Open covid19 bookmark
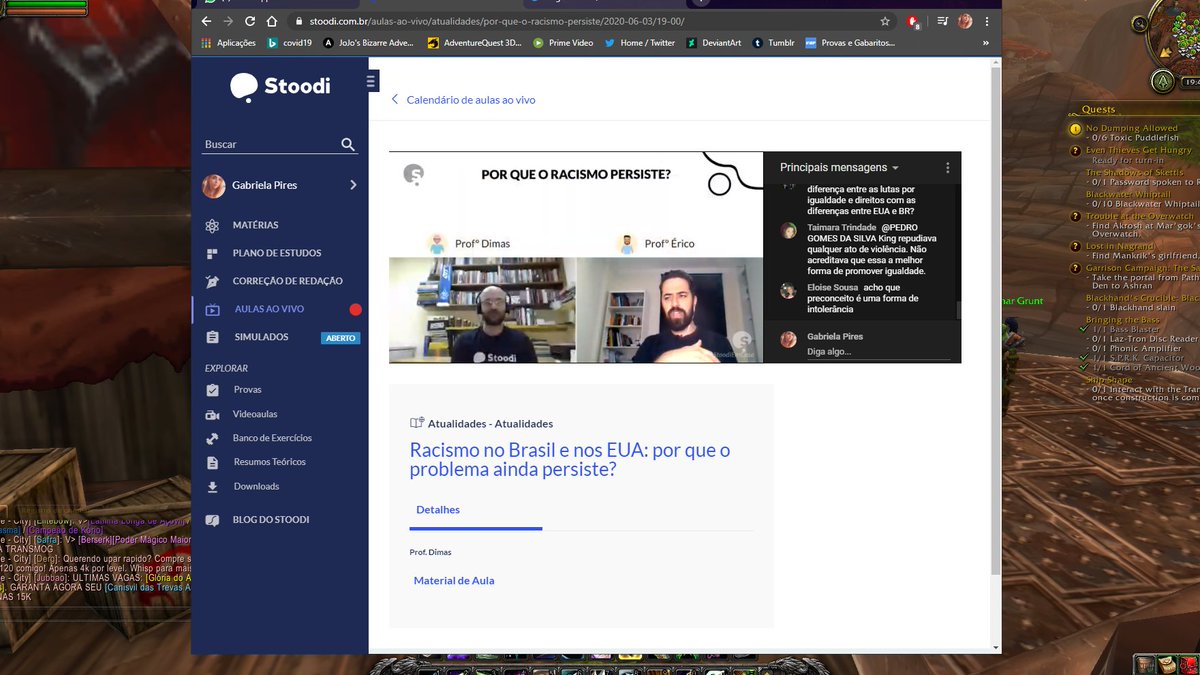This screenshot has width=1200, height=675. 289,43
